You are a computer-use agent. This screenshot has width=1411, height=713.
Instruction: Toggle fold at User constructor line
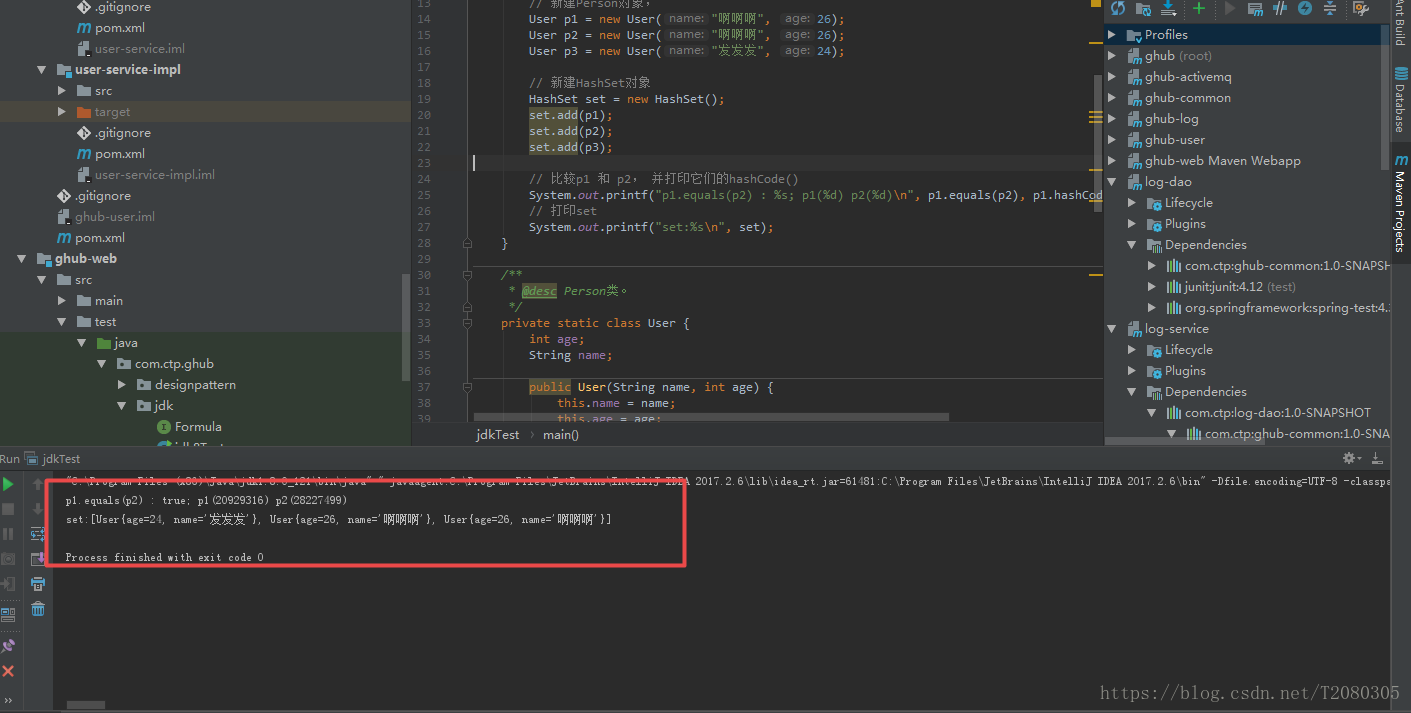467,387
